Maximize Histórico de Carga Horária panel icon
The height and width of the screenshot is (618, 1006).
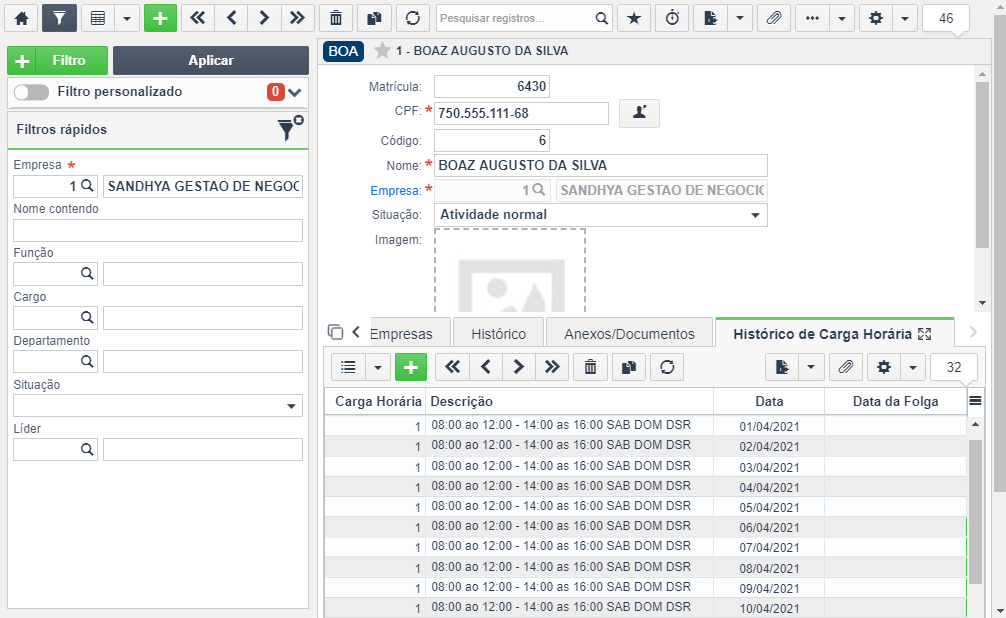tap(925, 334)
